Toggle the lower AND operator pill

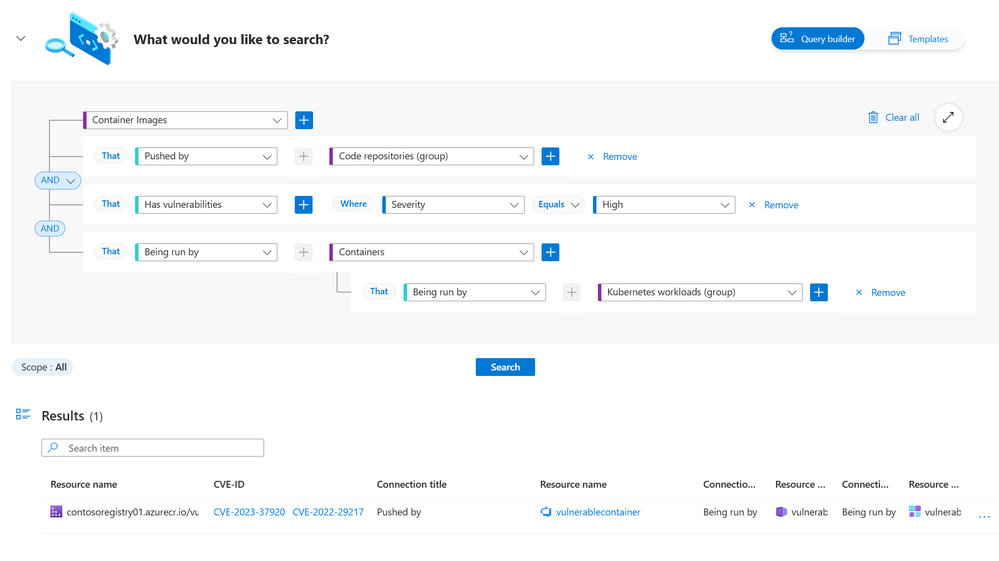pos(50,228)
